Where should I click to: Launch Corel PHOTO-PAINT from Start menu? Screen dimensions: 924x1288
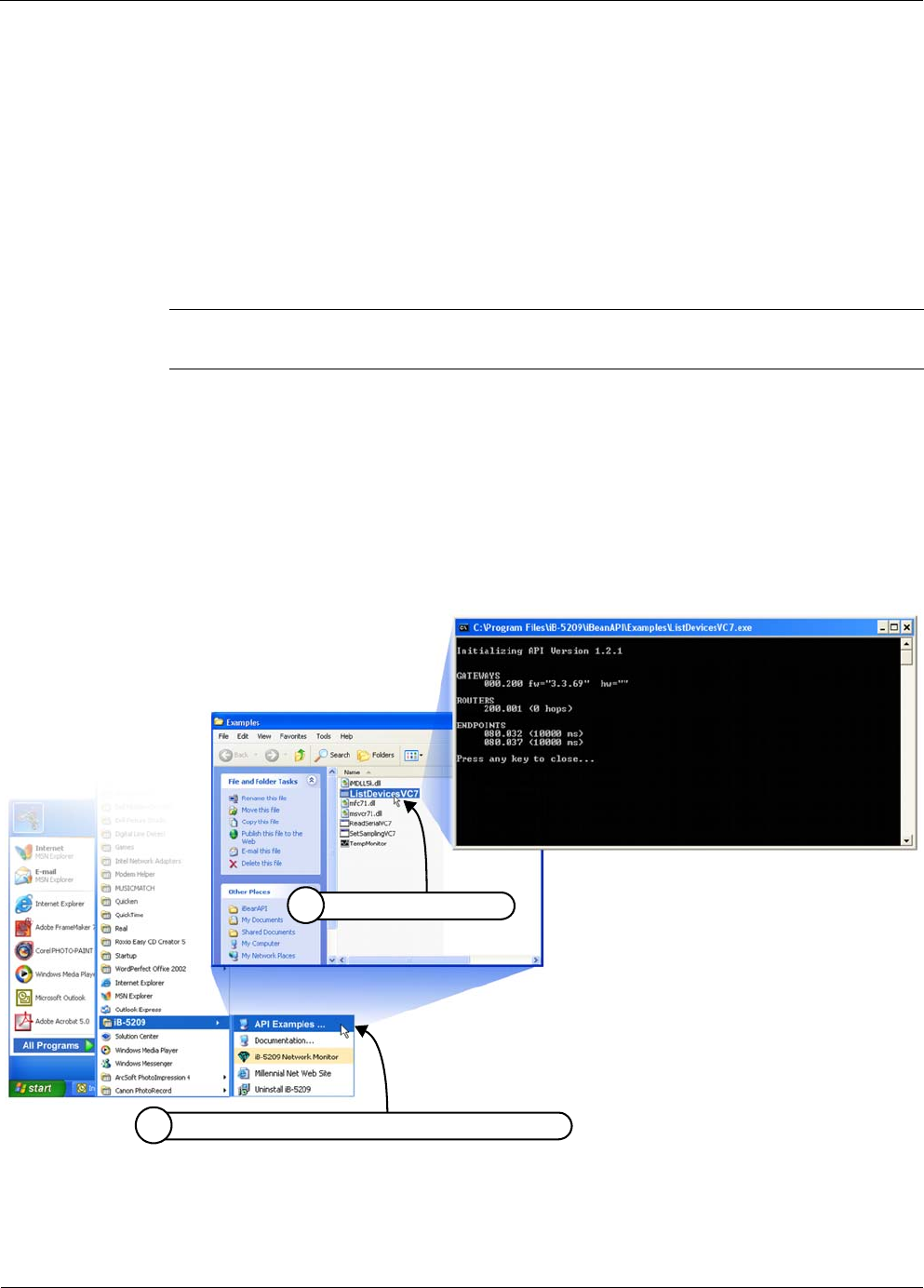(x=52, y=950)
